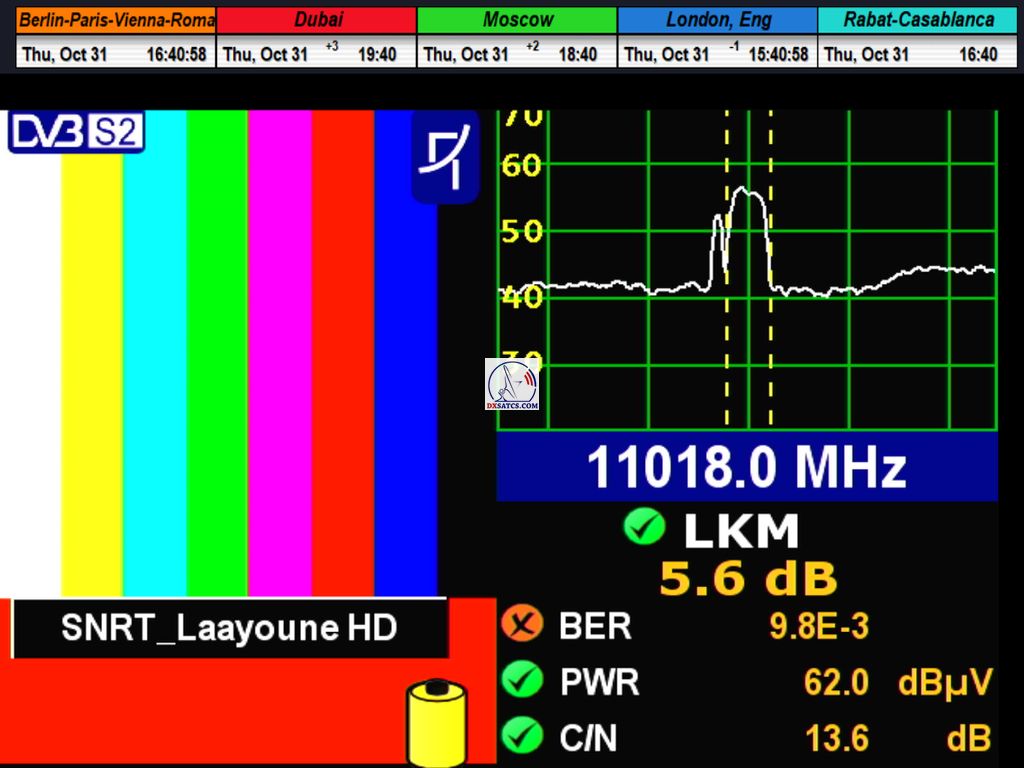Open the Rabat-Casablanca clock tab
The image size is (1024, 768).
coord(918,20)
